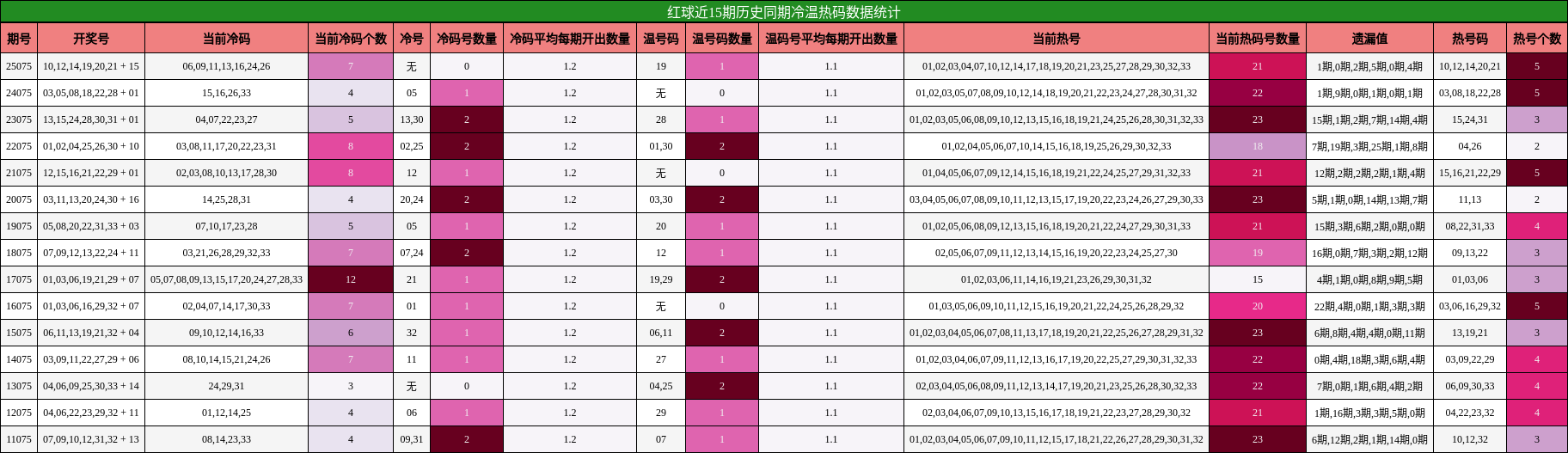Viewport: 1568px width, 453px height.
Task: Select the hot codes count 20 cell
Action: point(1258,306)
